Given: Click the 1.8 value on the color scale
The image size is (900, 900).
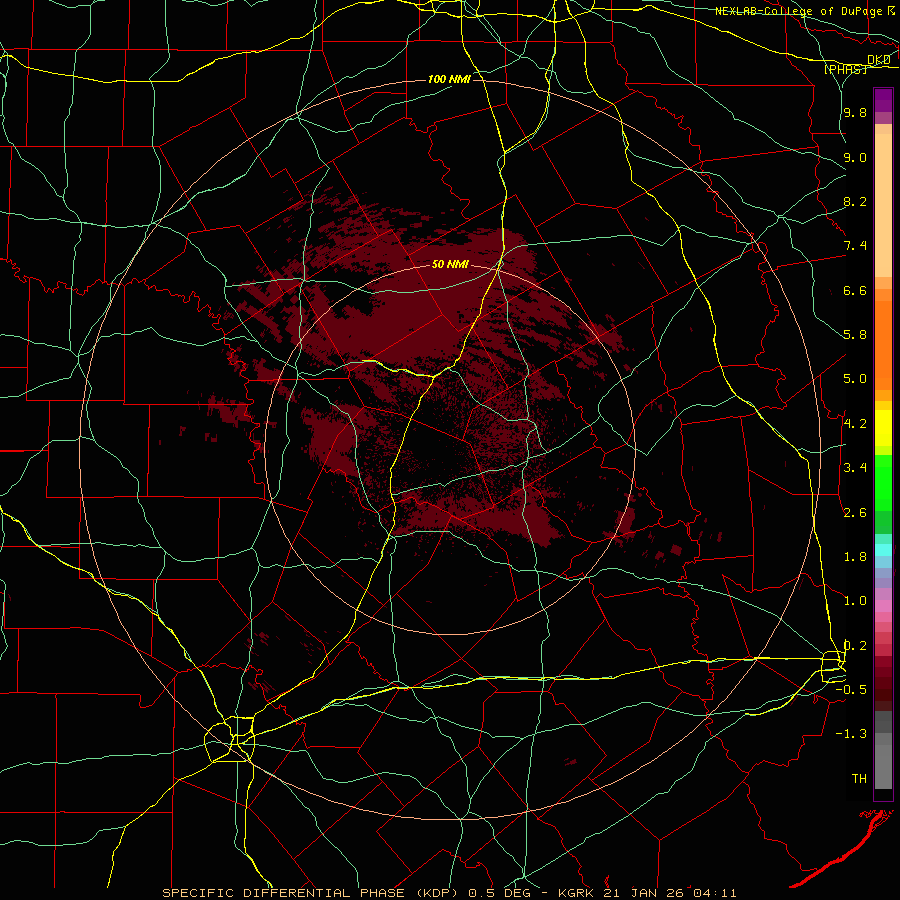Looking at the screenshot, I should [855, 556].
